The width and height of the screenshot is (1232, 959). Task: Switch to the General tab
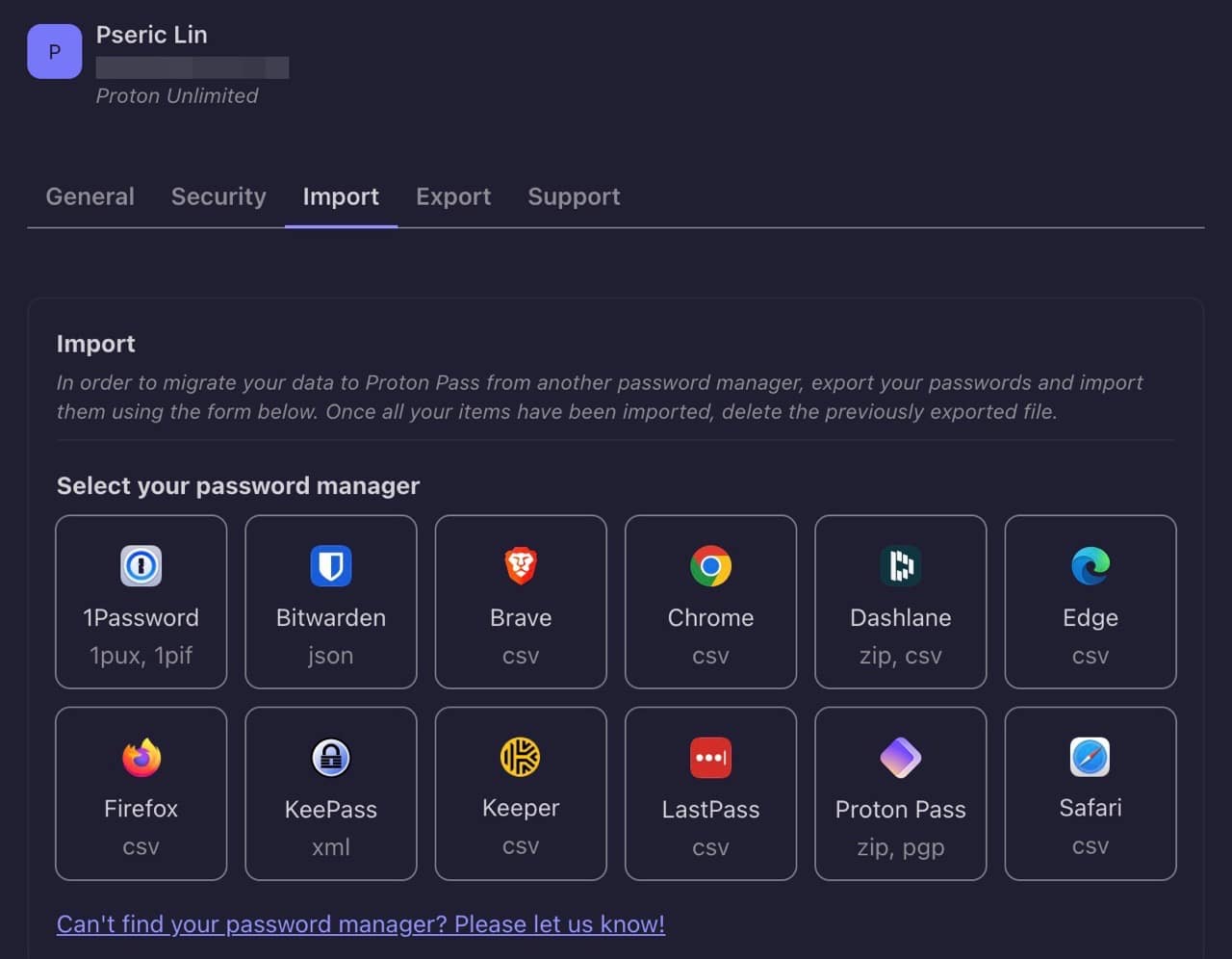pos(90,196)
